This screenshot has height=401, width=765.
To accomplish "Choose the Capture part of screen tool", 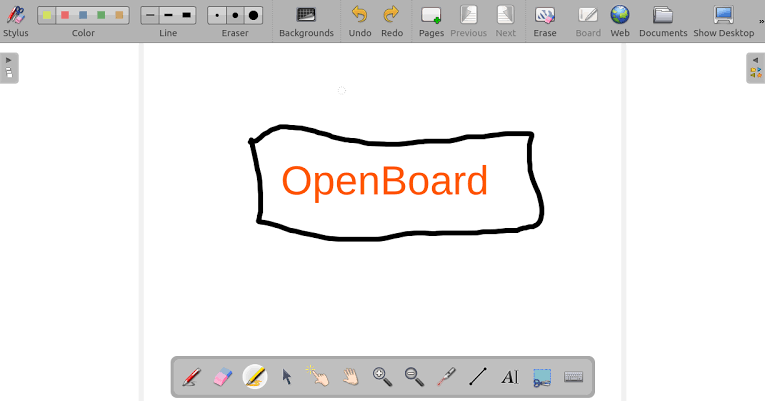I will (542, 377).
